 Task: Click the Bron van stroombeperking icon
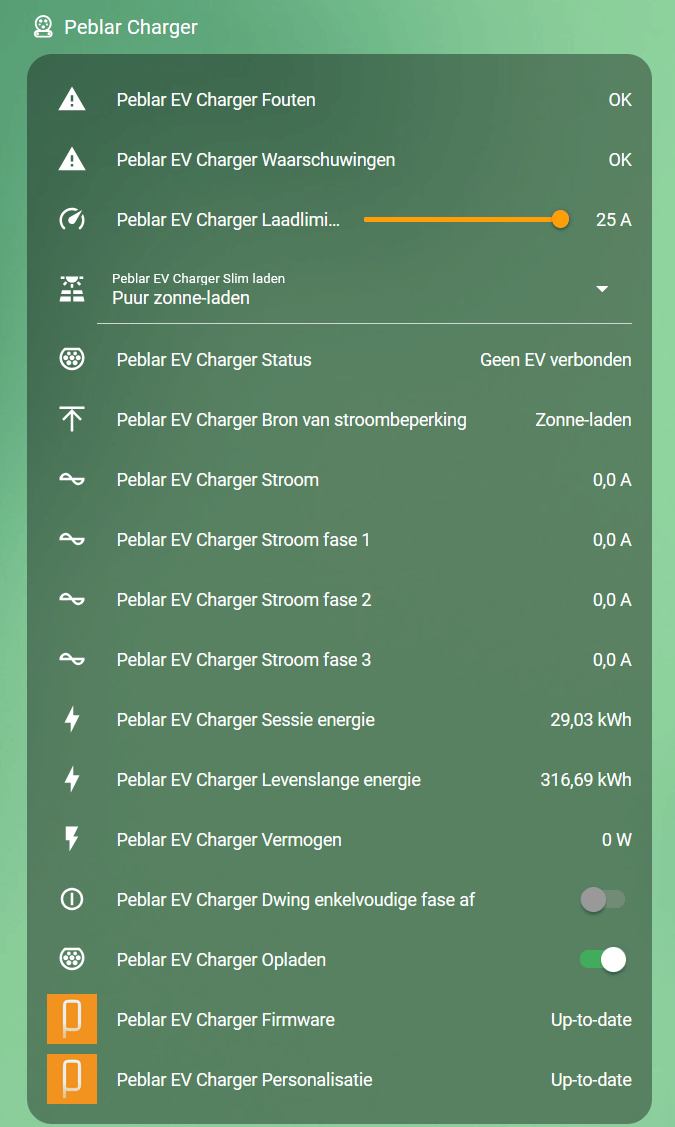72,419
